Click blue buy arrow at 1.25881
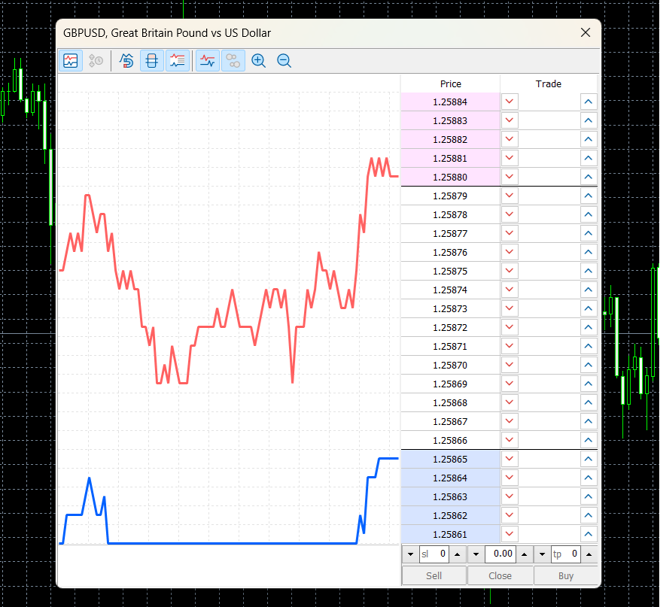This screenshot has height=607, width=660. pyautogui.click(x=588, y=158)
